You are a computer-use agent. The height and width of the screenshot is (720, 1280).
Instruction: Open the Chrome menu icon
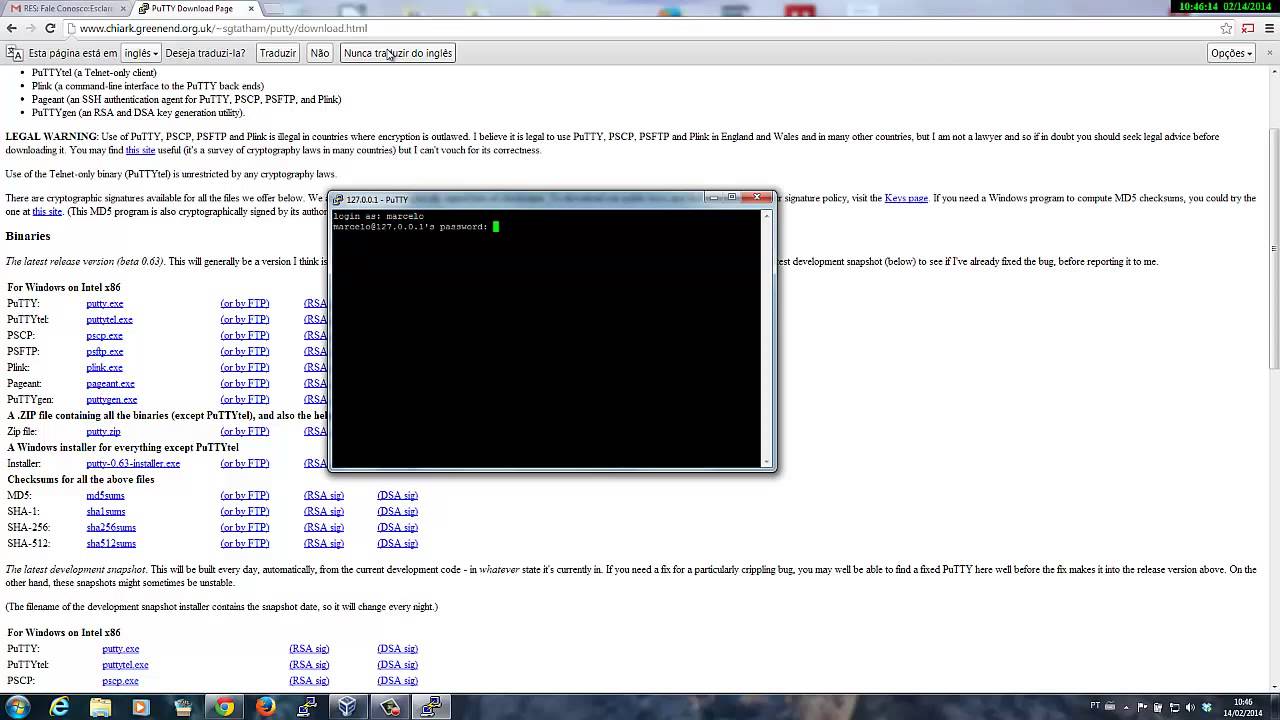point(1268,28)
